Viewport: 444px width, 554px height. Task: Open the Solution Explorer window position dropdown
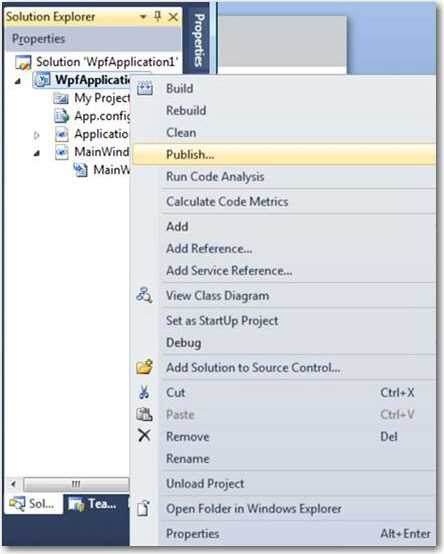(143, 17)
